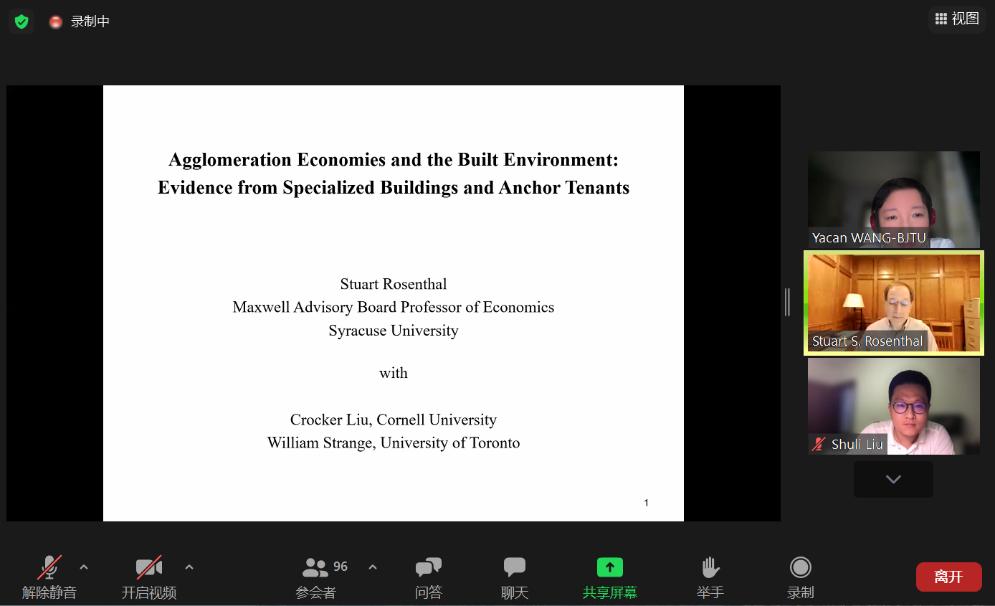
Task: Click the slide title 'Agglomeration Economies and the Built Environment'
Action: (393, 160)
